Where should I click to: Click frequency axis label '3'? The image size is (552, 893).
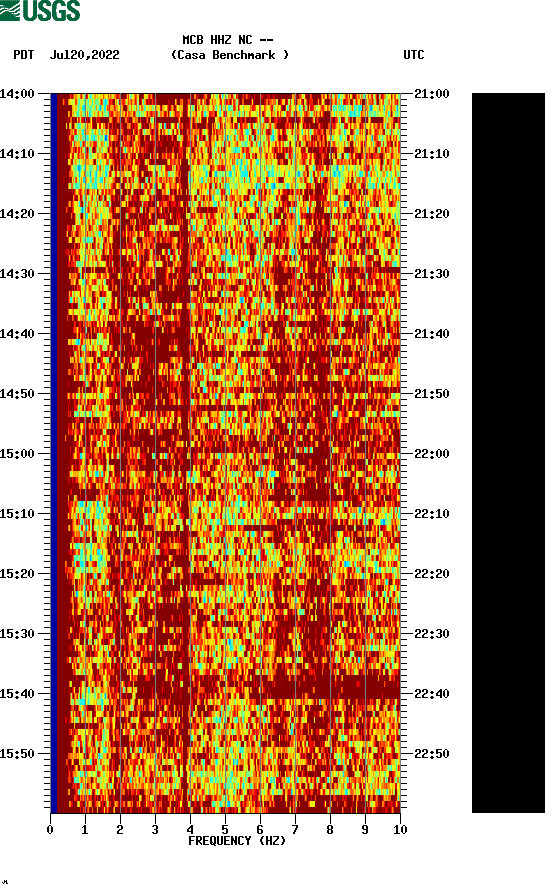coord(155,830)
